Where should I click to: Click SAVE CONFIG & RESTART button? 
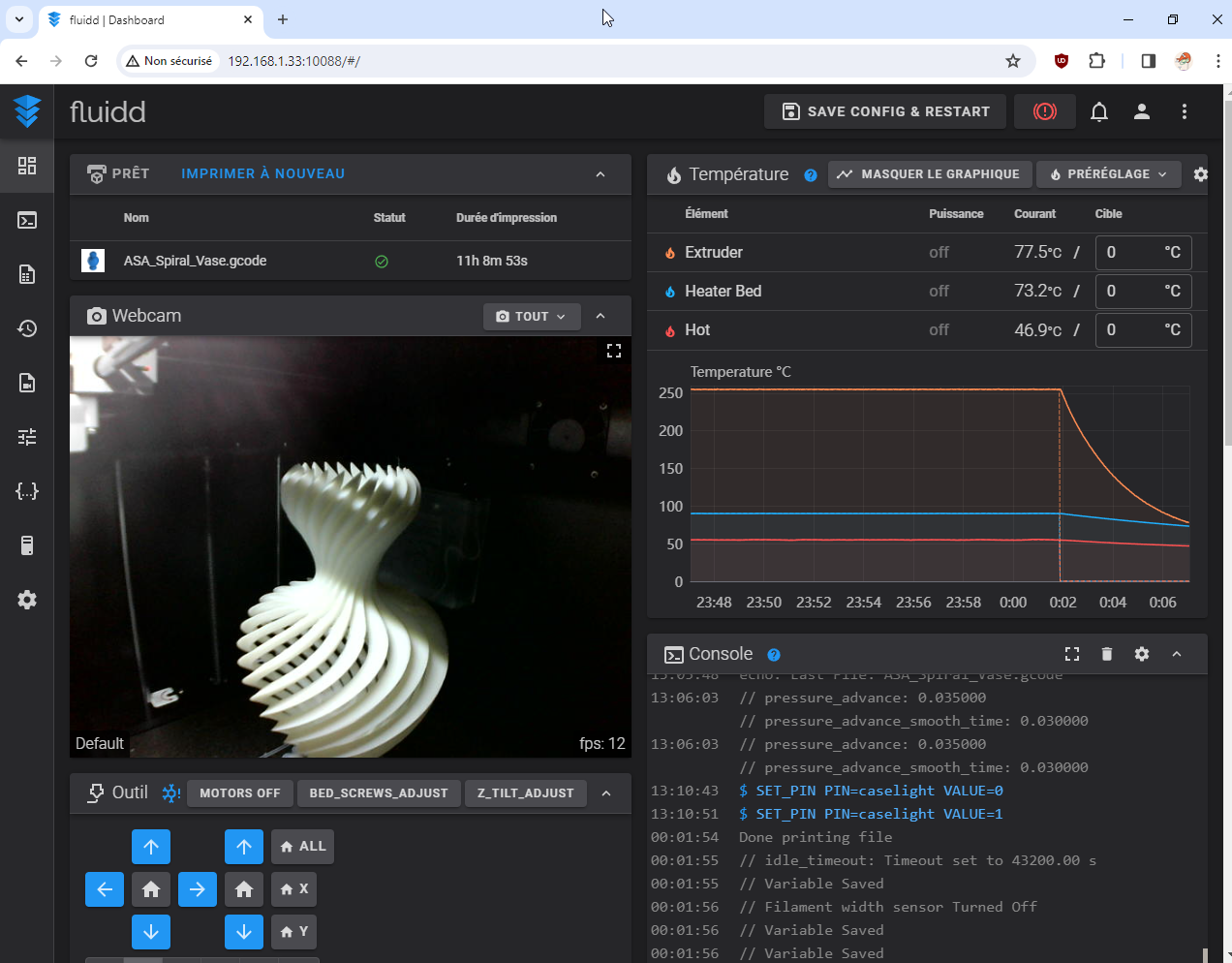pos(885,111)
